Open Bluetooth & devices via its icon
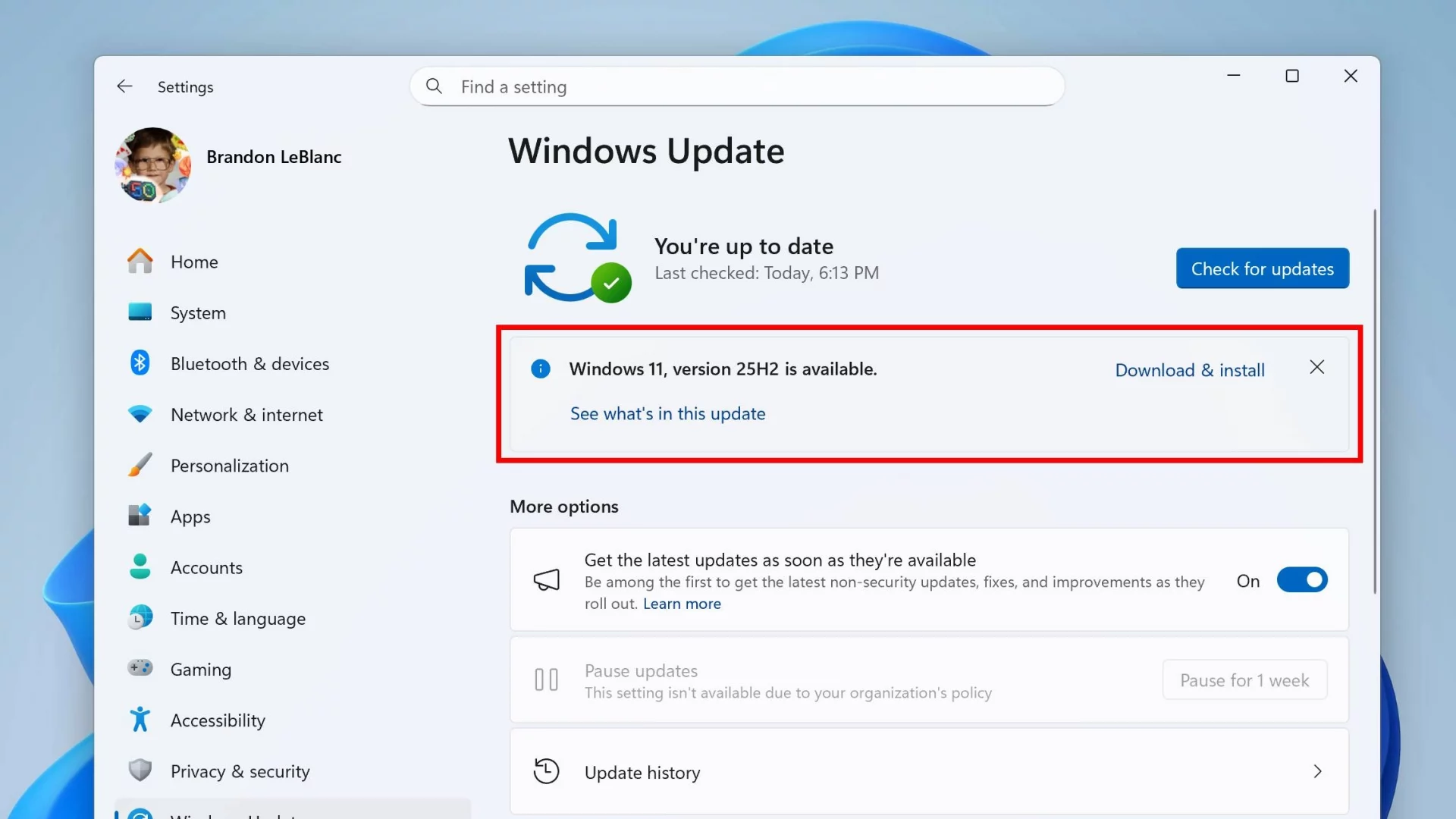 (x=140, y=363)
